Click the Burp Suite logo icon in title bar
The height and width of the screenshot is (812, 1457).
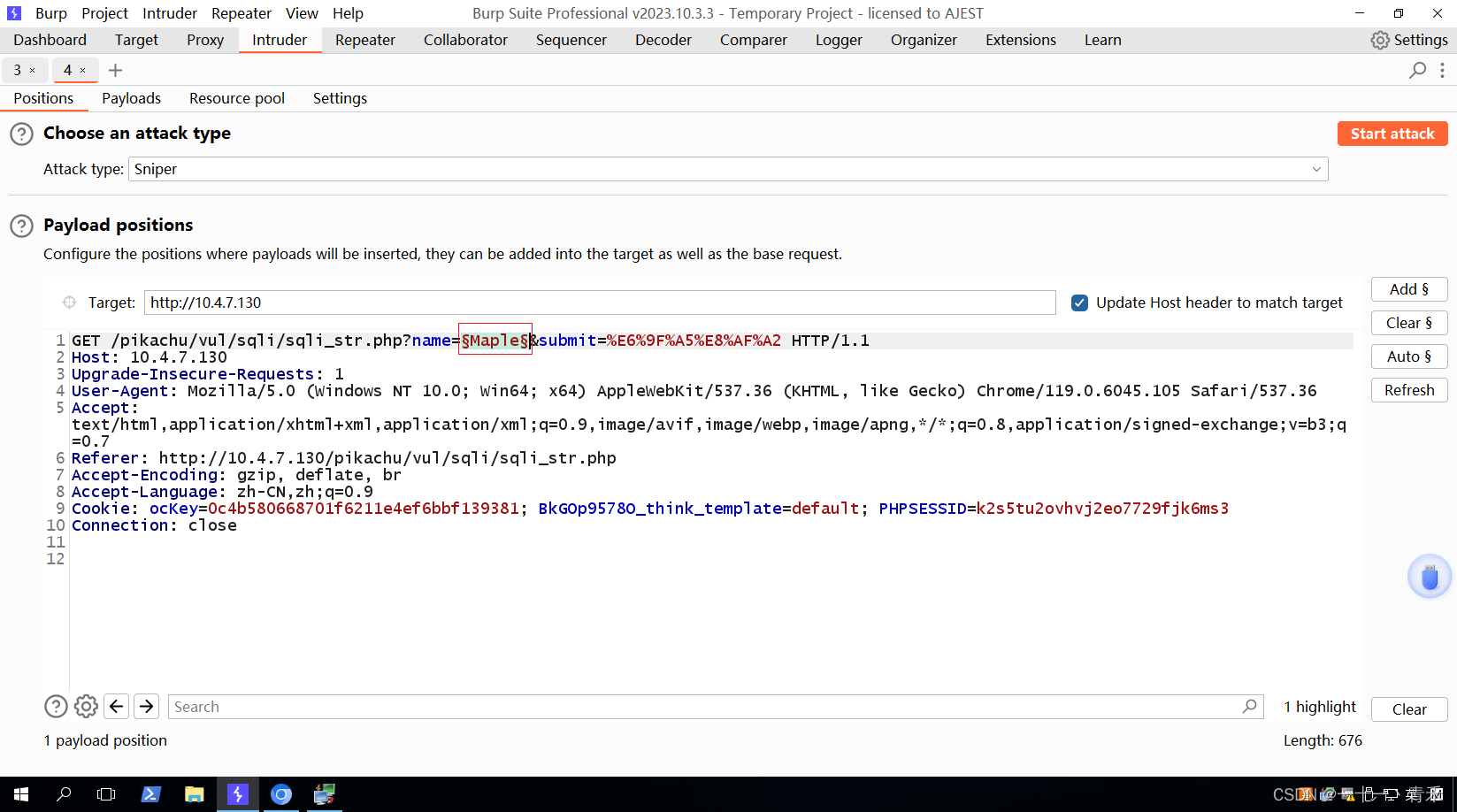tap(14, 13)
